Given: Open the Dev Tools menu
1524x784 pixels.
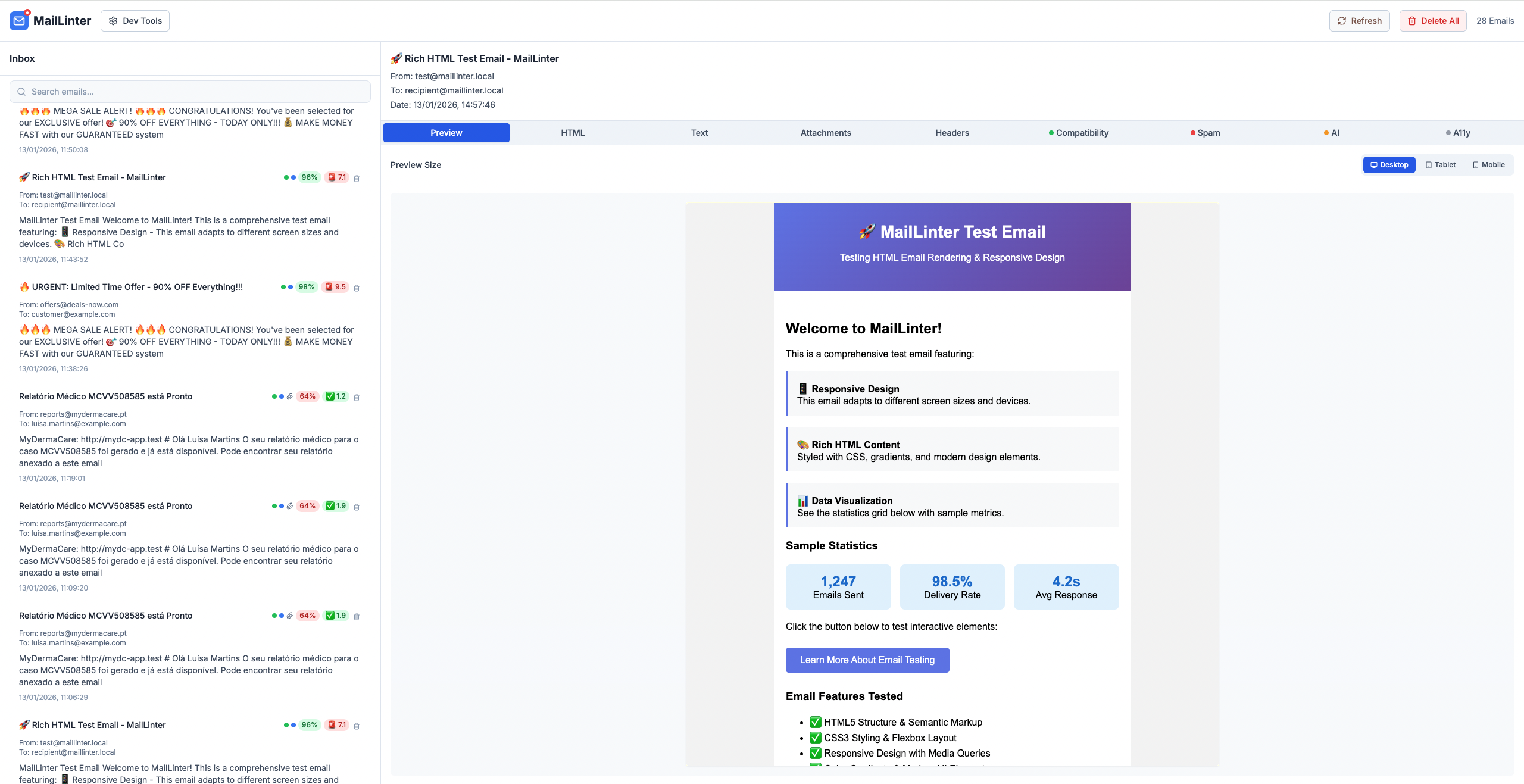Looking at the screenshot, I should (135, 21).
